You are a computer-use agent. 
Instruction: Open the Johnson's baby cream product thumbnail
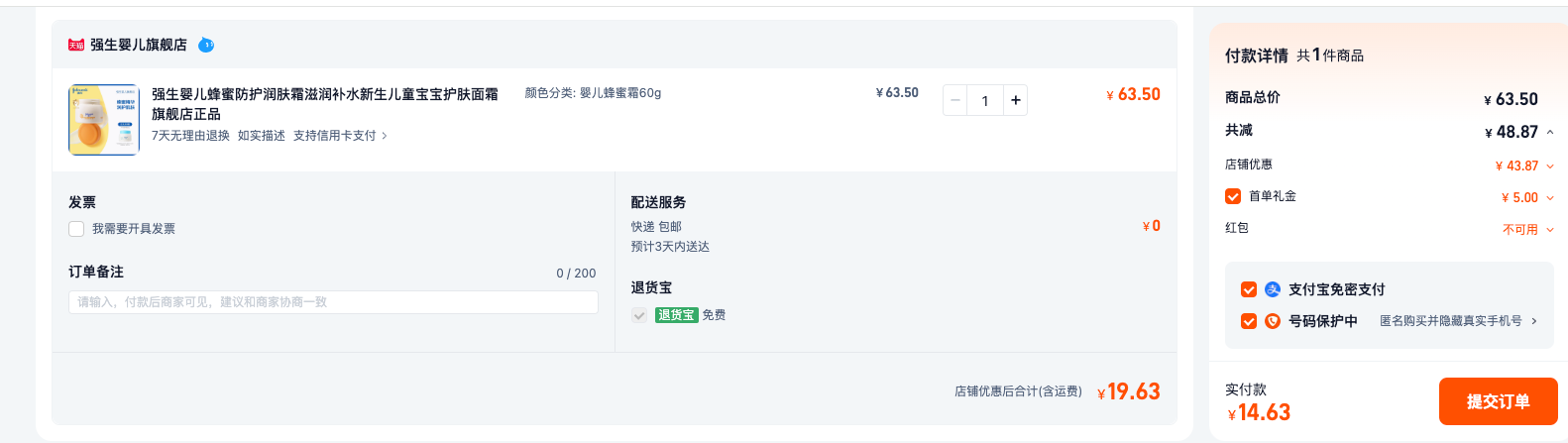104,120
